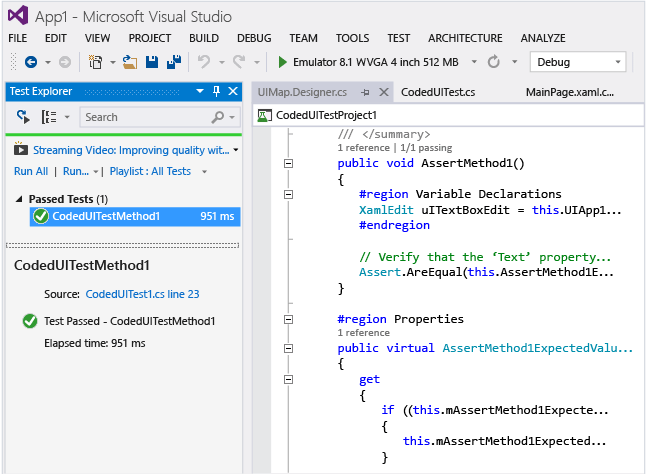This screenshot has width=646, height=474.
Task: Click the passed check icon on CodedUITestMethod1 row
Action: [41, 216]
